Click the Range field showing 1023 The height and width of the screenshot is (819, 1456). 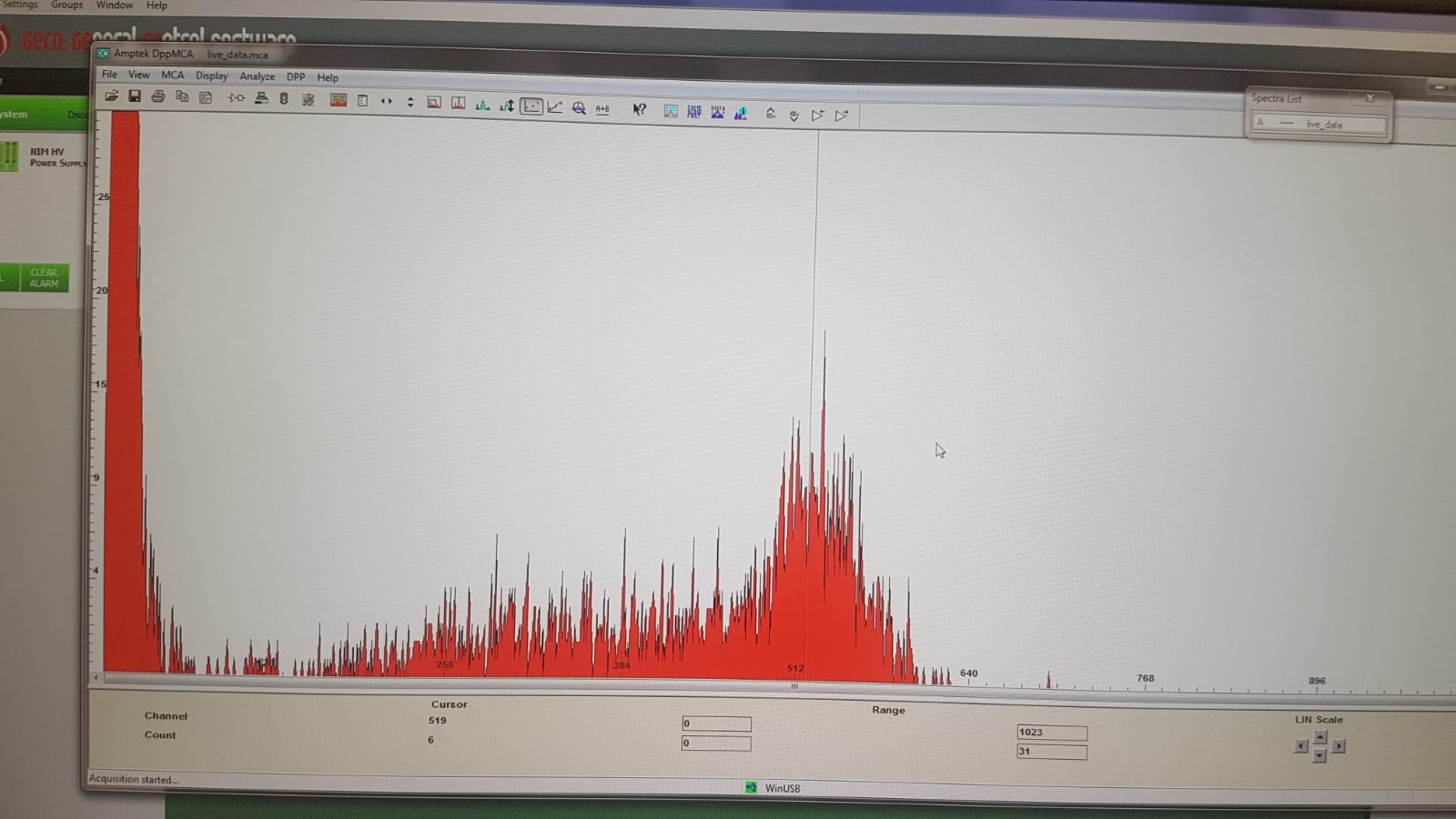coord(1051,733)
